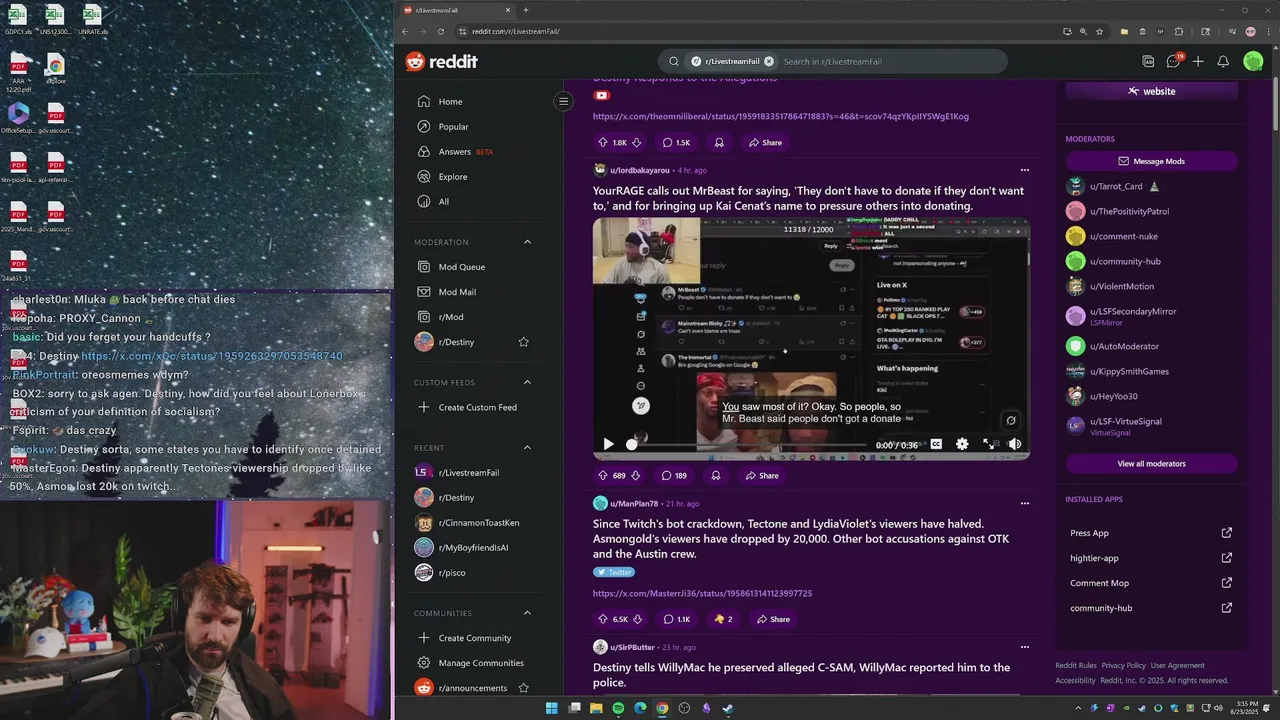The width and height of the screenshot is (1280, 720).
Task: Click the Twitter flair tag
Action: 614,572
